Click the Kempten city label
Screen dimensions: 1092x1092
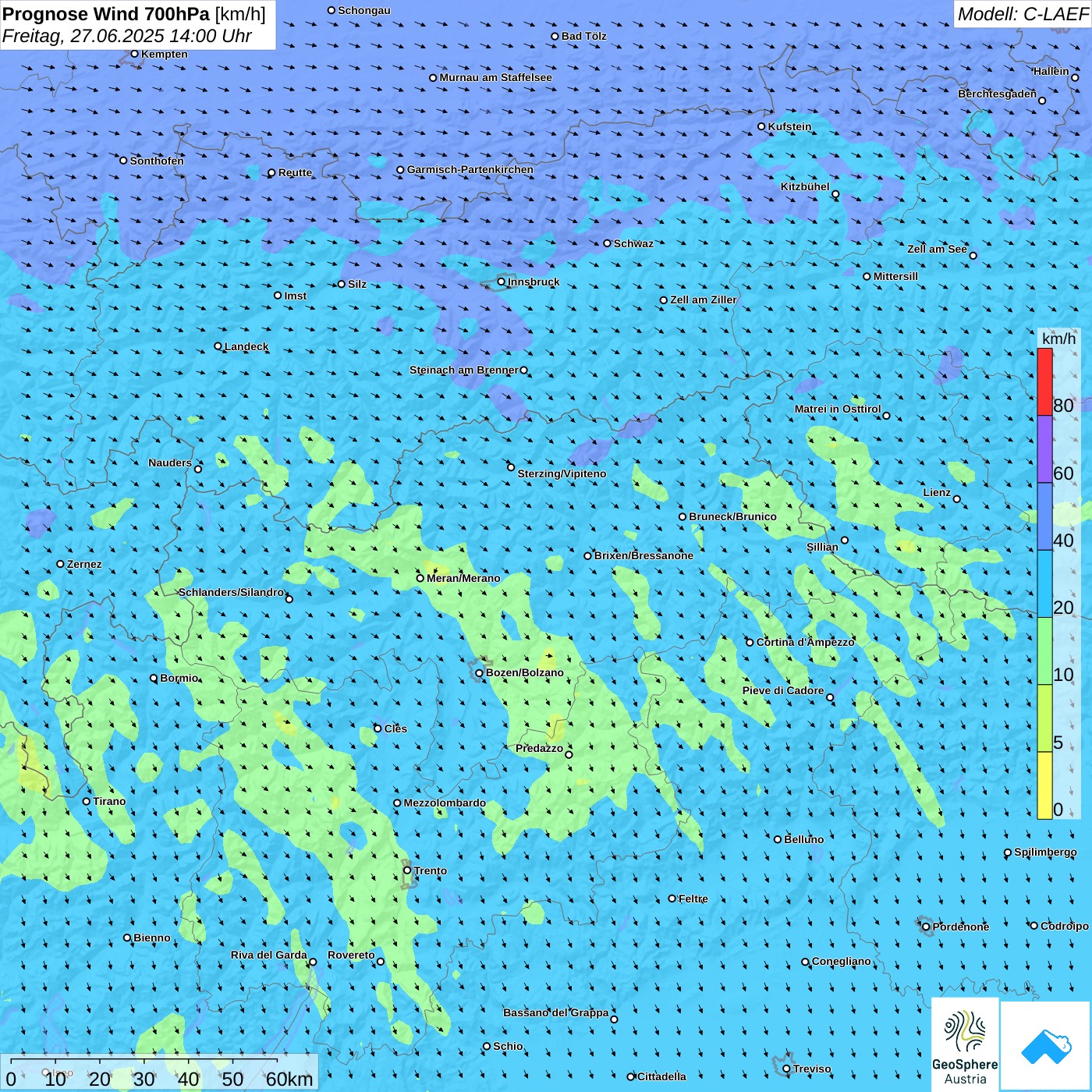[x=165, y=54]
